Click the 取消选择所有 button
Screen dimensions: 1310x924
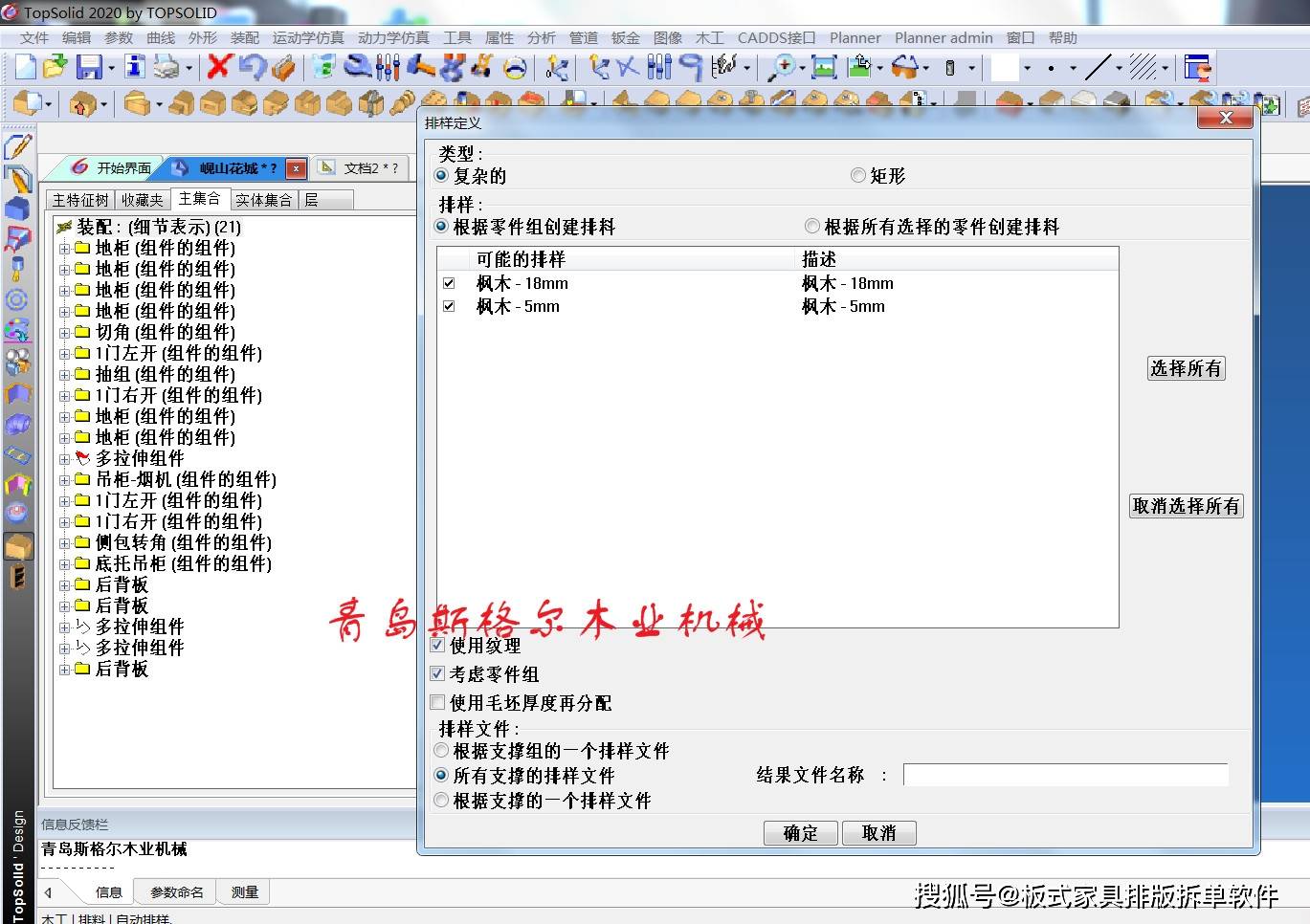click(x=1186, y=506)
